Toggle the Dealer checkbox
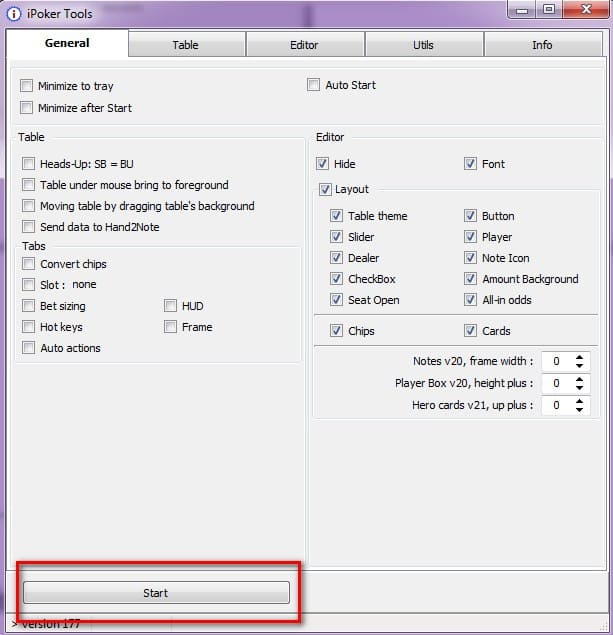This screenshot has height=635, width=613. [x=336, y=258]
